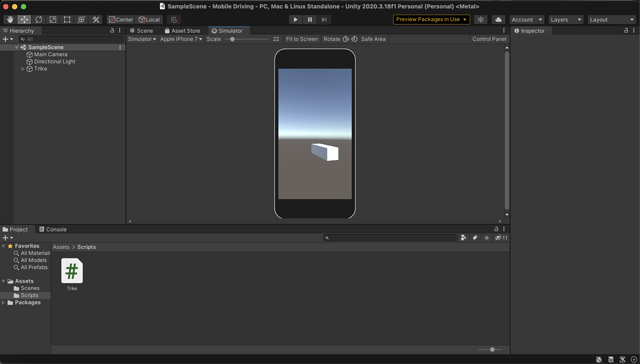Expand the Trike object in Hierarchy
Image resolution: width=640 pixels, height=364 pixels.
pyautogui.click(x=23, y=69)
